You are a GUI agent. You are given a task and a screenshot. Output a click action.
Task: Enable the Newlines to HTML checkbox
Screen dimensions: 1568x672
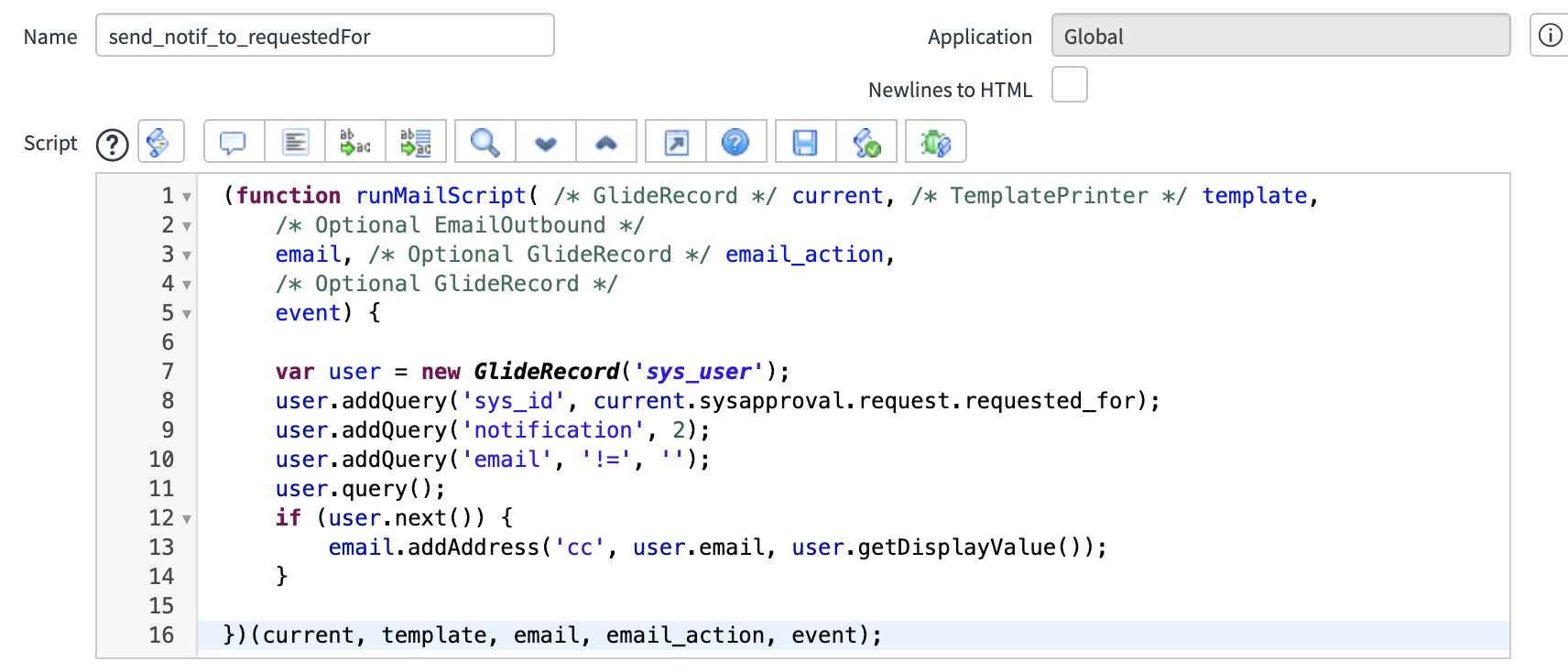pyautogui.click(x=1070, y=84)
